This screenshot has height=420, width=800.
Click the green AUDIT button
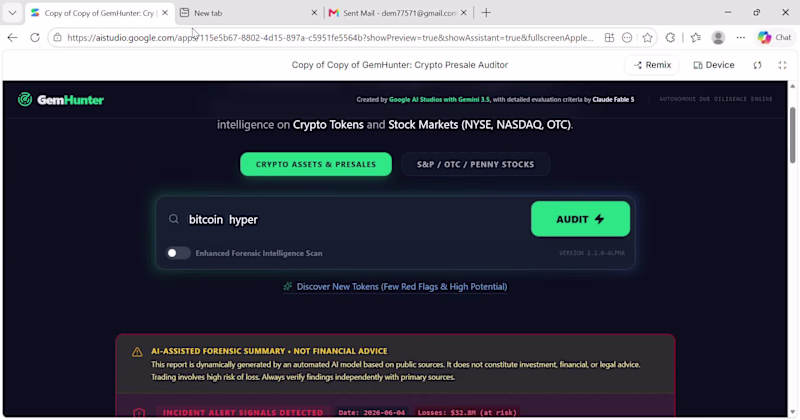pyautogui.click(x=580, y=219)
